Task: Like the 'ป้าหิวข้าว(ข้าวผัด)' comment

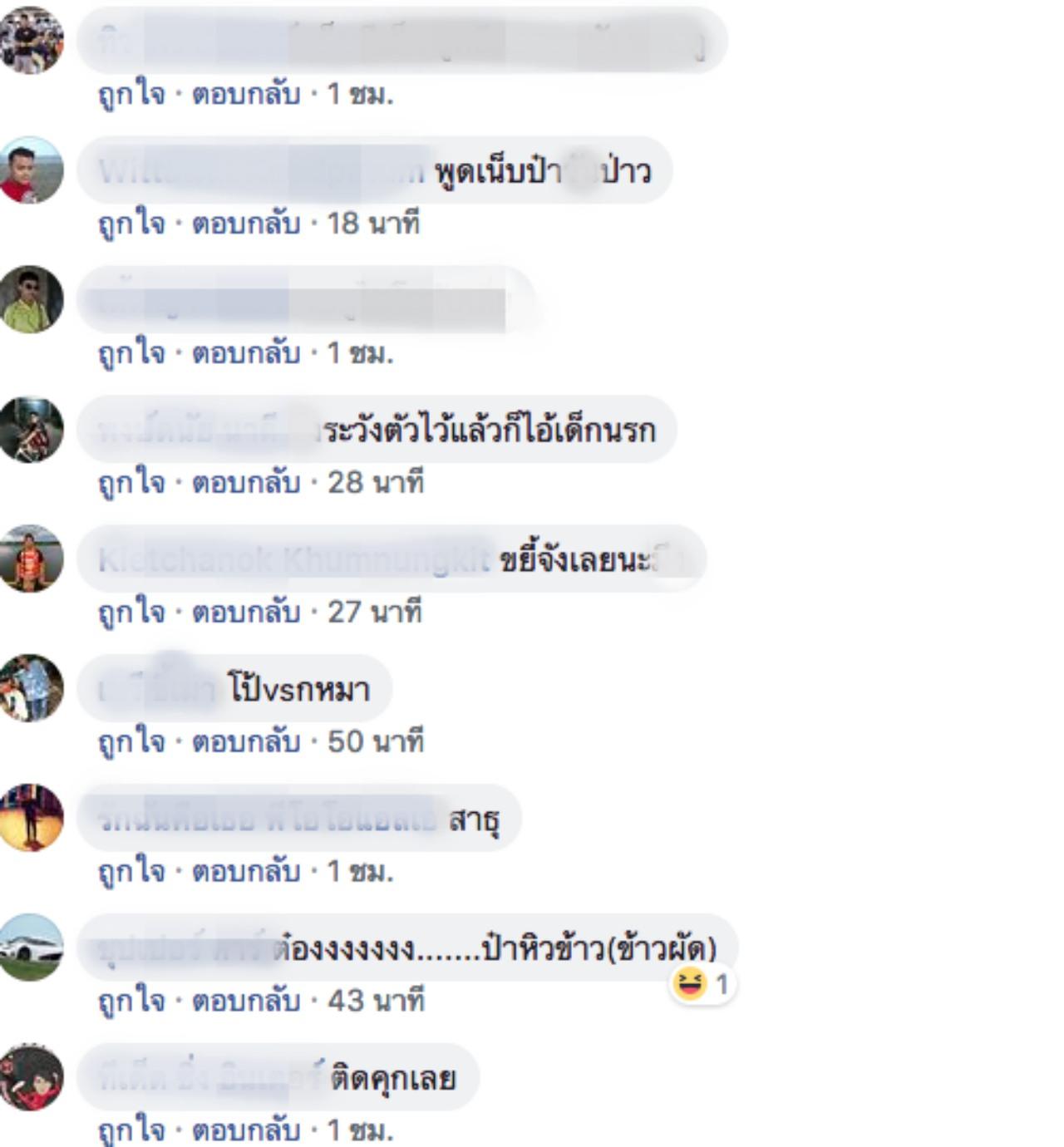Action: click(131, 1001)
